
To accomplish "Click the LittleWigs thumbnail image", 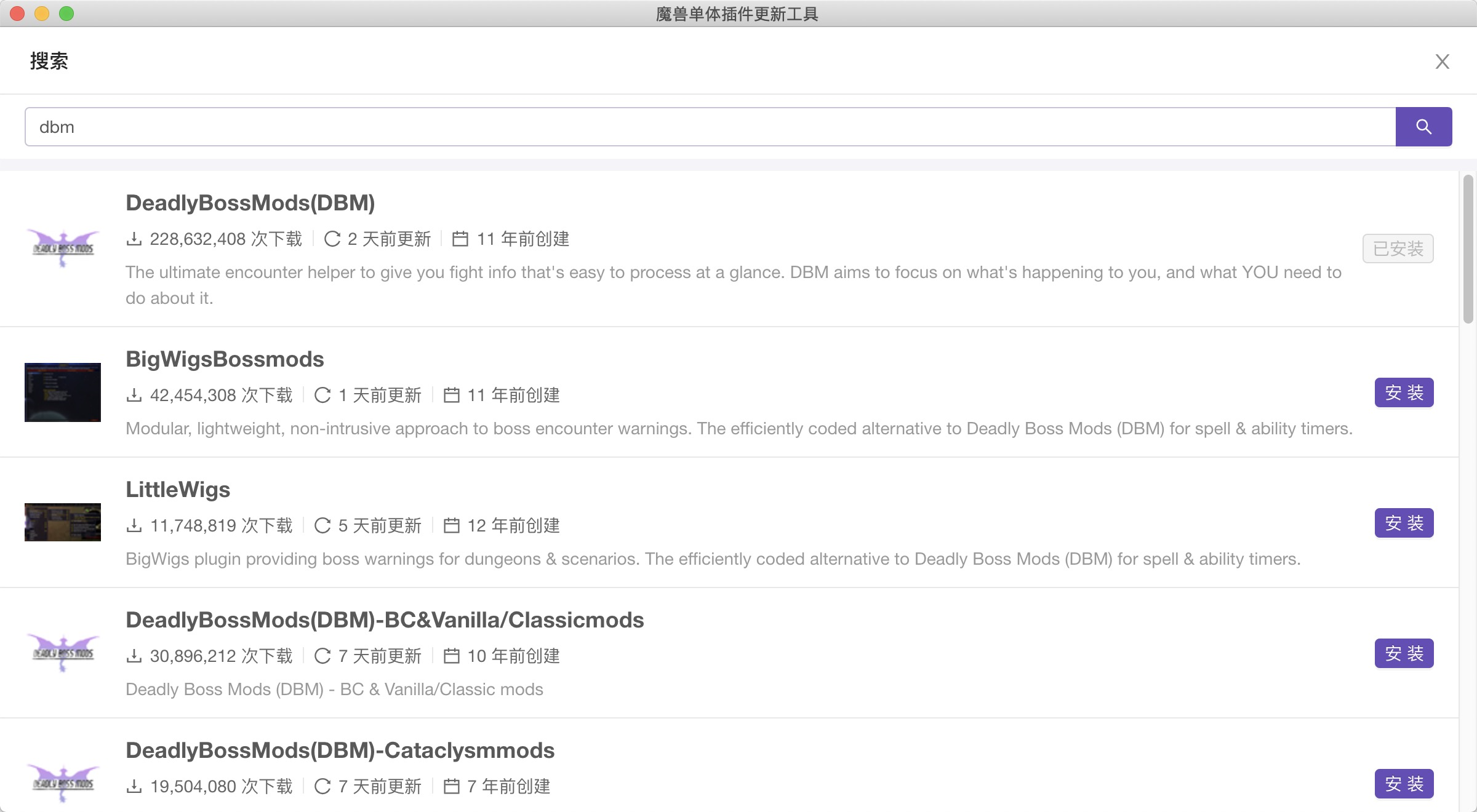I will pyautogui.click(x=63, y=522).
